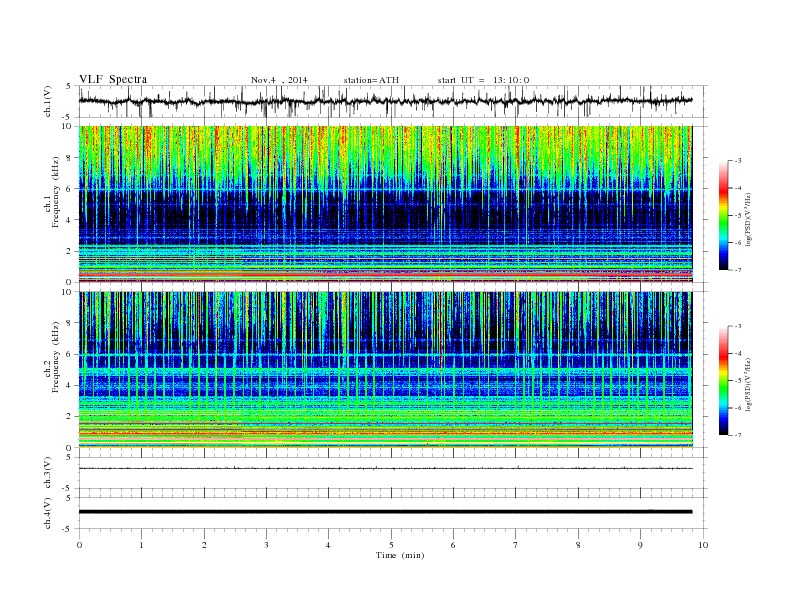Click the thick ch.4 voltage waveform band
The width and height of the screenshot is (792, 612).
pos(385,512)
